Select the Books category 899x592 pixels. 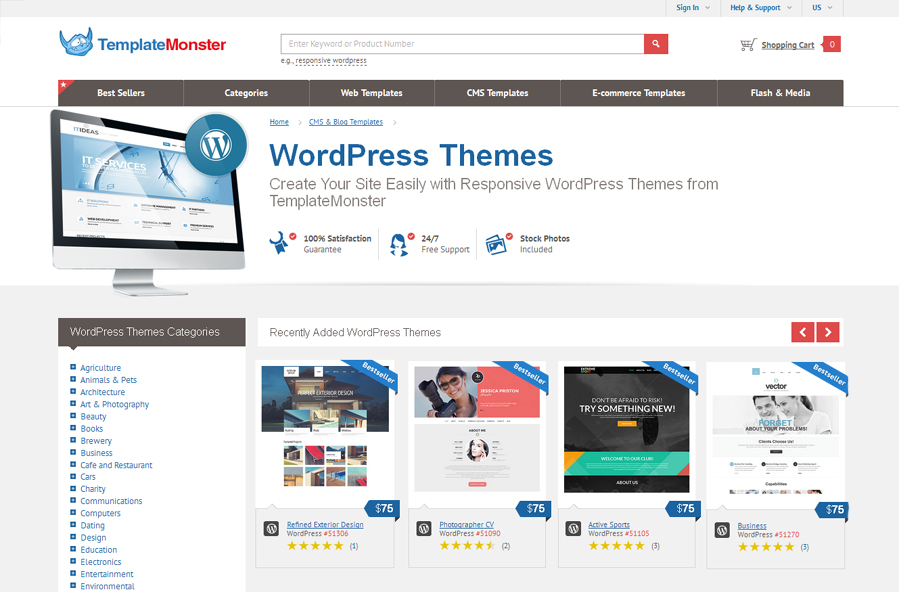point(92,429)
